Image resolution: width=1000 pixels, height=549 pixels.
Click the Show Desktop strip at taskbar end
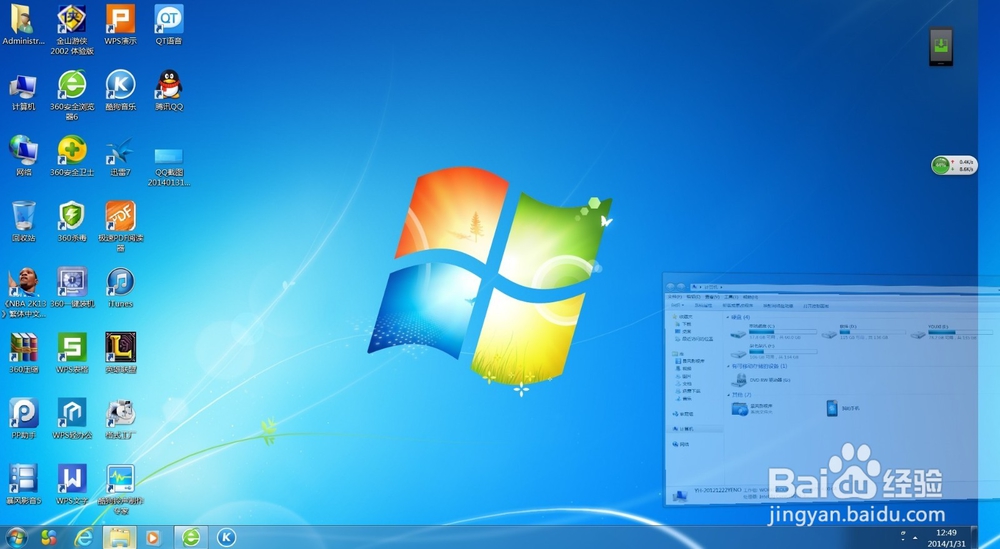pyautogui.click(x=974, y=538)
